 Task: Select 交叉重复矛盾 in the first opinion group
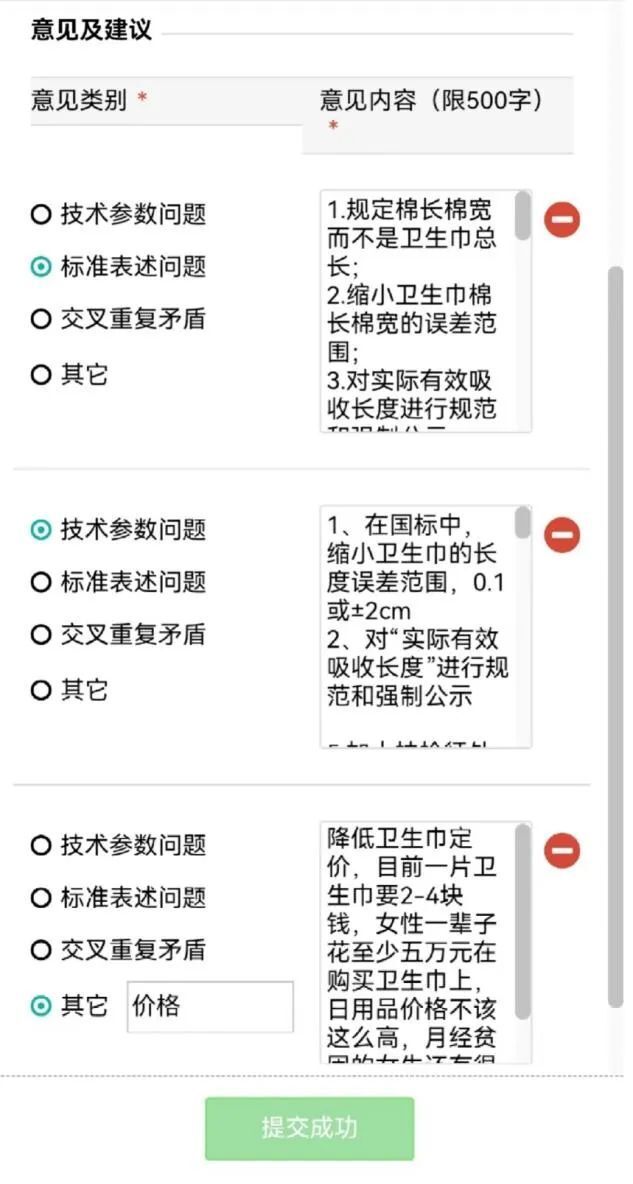click(41, 319)
